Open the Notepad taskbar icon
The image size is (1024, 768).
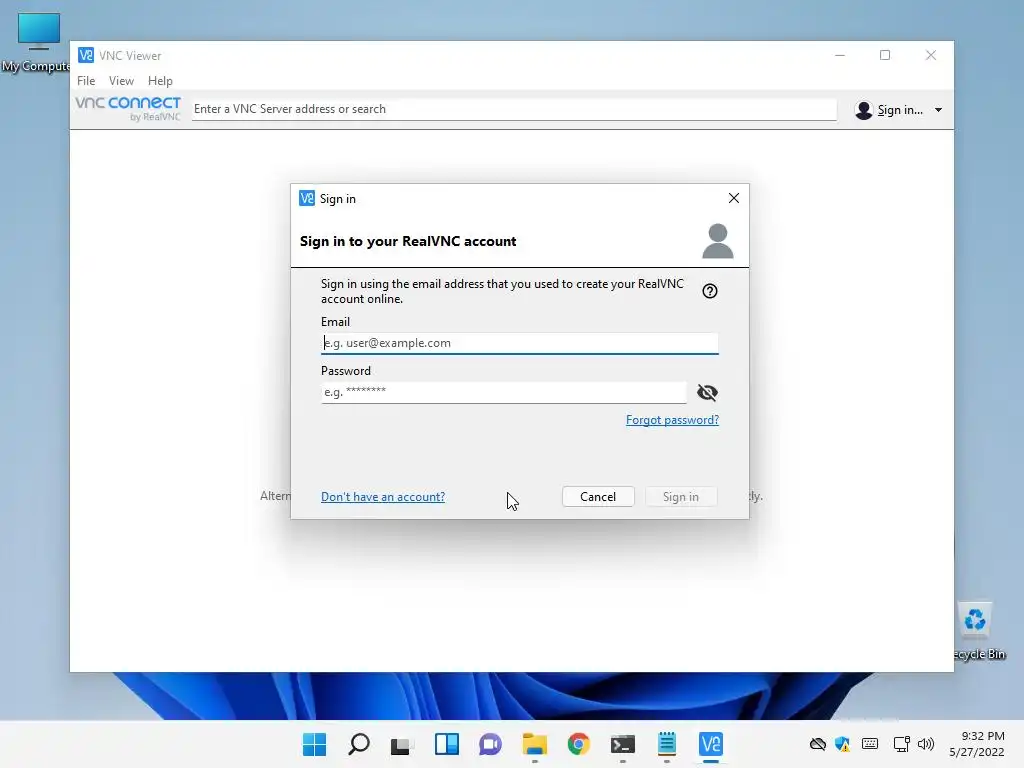pyautogui.click(x=667, y=744)
